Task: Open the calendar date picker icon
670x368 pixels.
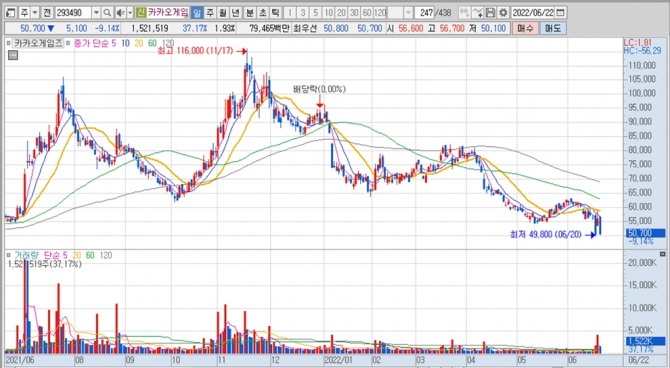Action: [x=561, y=13]
